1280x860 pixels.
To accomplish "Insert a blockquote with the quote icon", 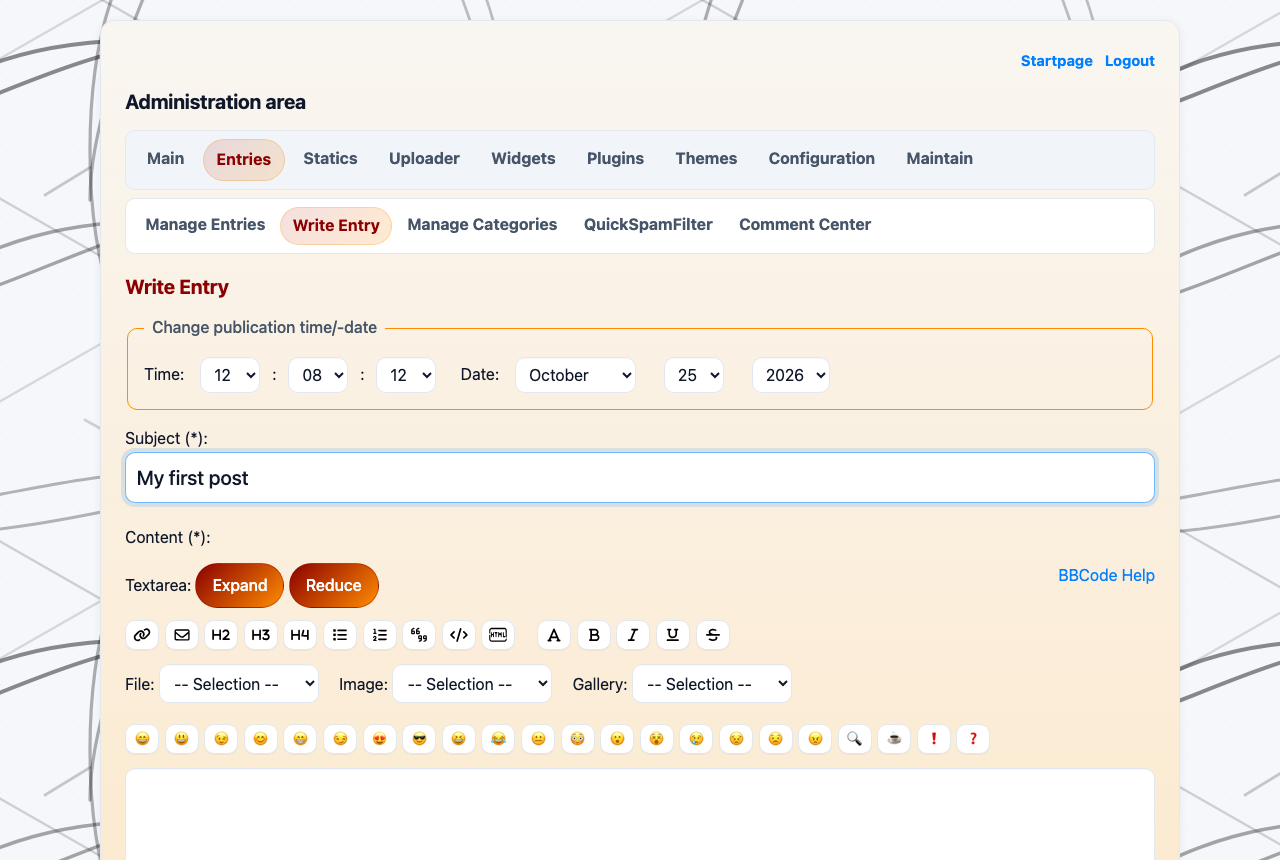I will (x=419, y=635).
